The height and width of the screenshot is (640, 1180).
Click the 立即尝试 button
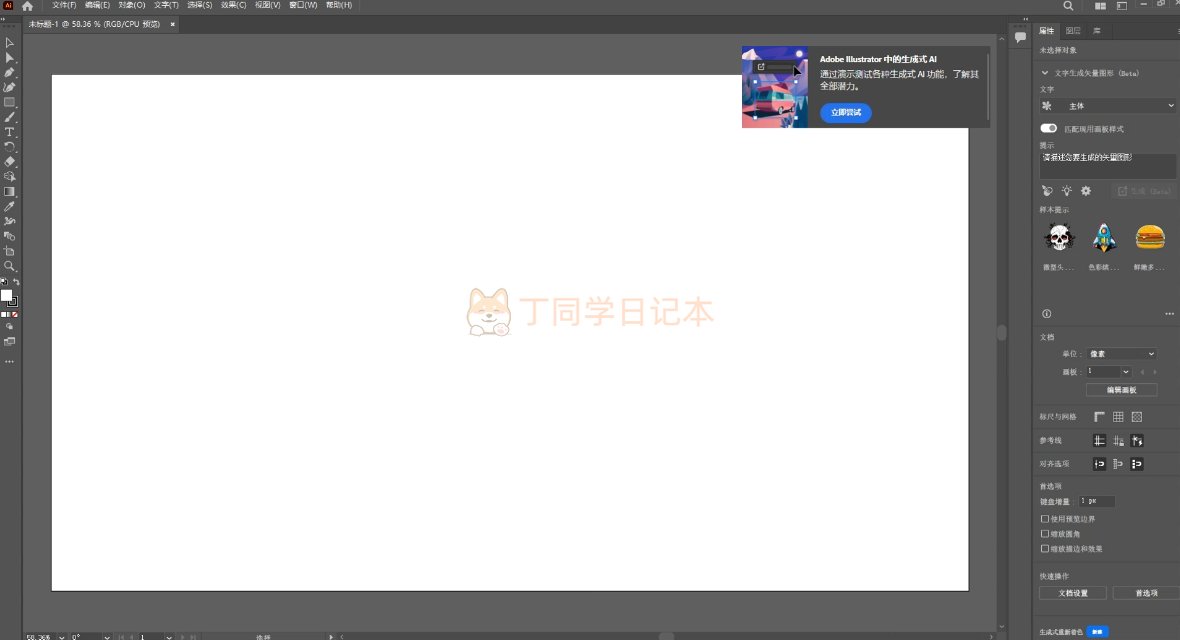846,113
